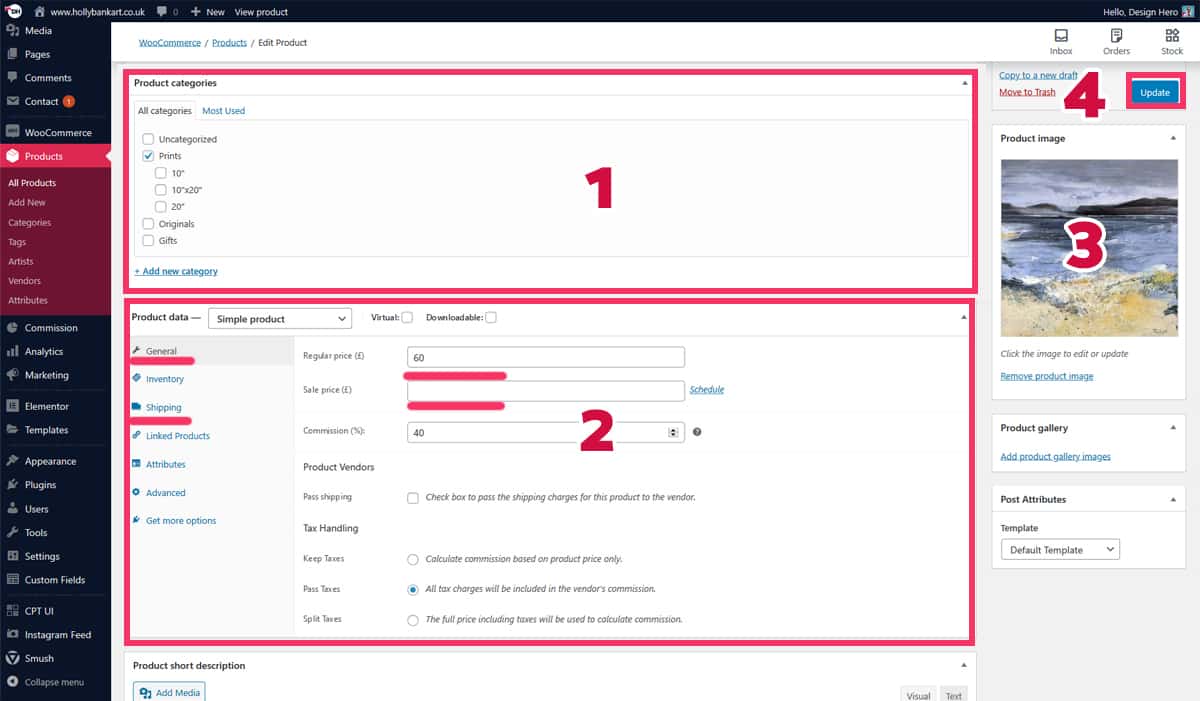The height and width of the screenshot is (701, 1200).
Task: Open the Default Template dropdown
Action: pos(1060,550)
